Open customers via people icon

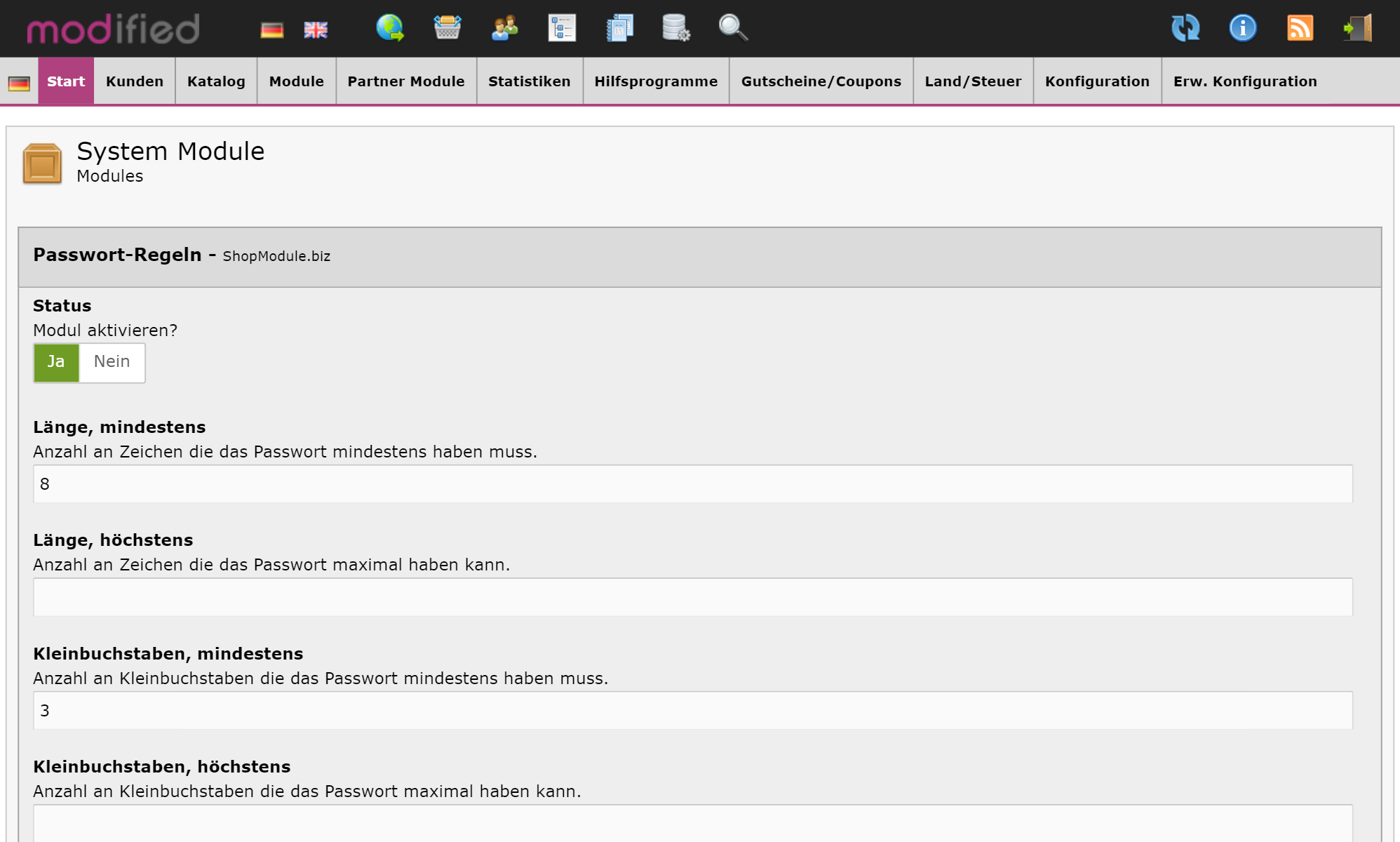coord(504,28)
